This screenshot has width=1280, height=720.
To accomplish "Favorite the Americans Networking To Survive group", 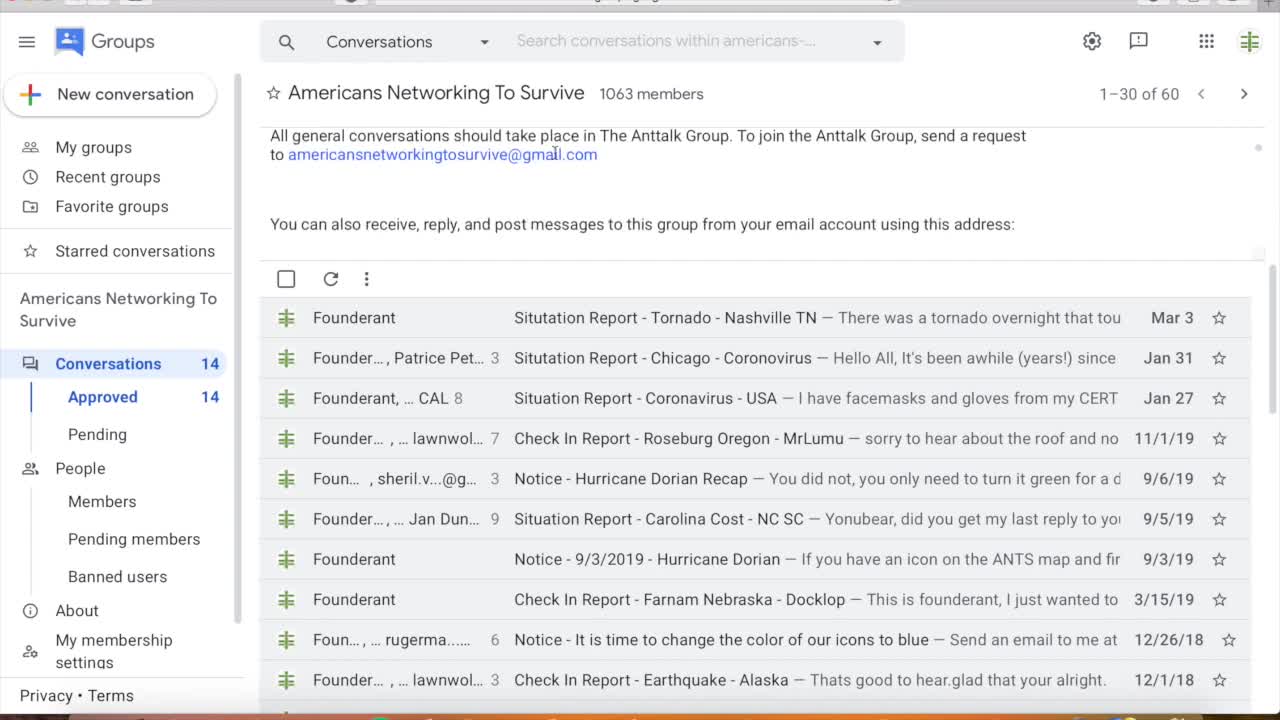I will point(273,94).
